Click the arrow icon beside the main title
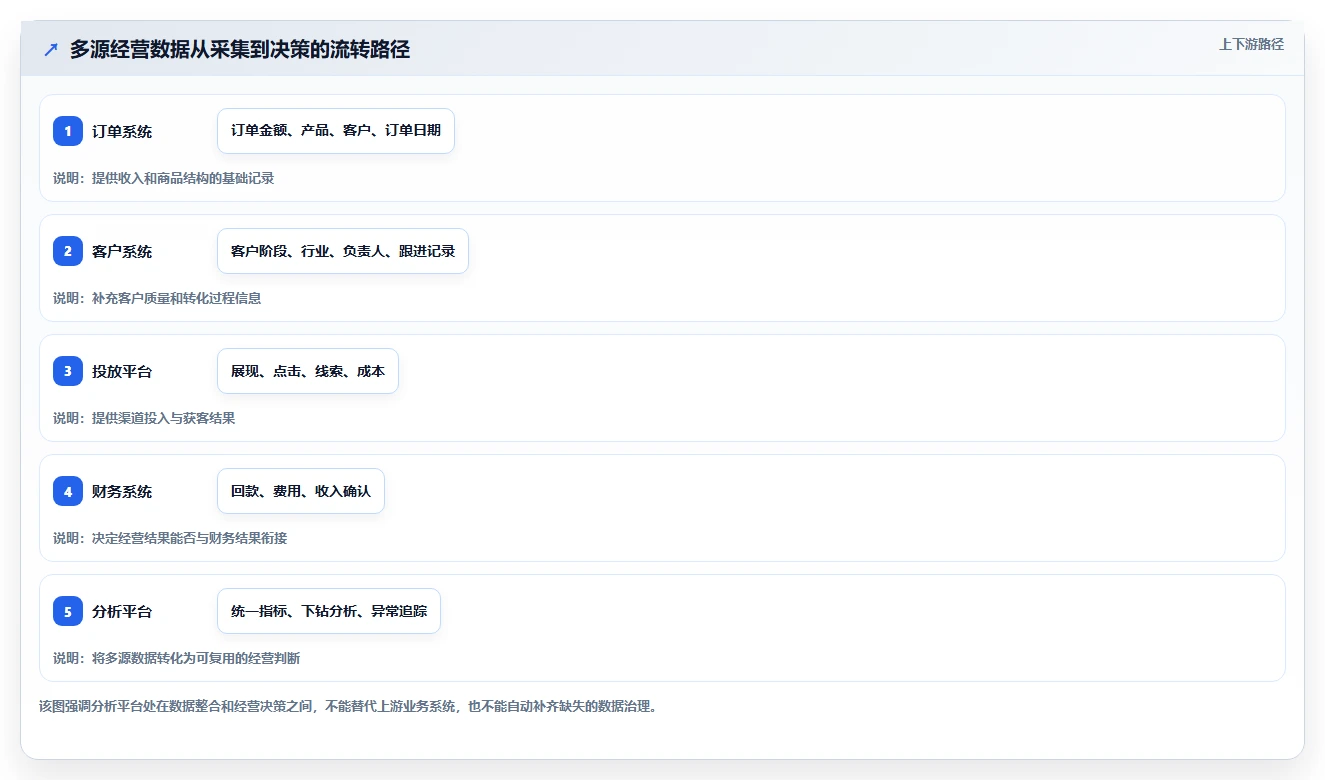1325x780 pixels. [x=51, y=50]
